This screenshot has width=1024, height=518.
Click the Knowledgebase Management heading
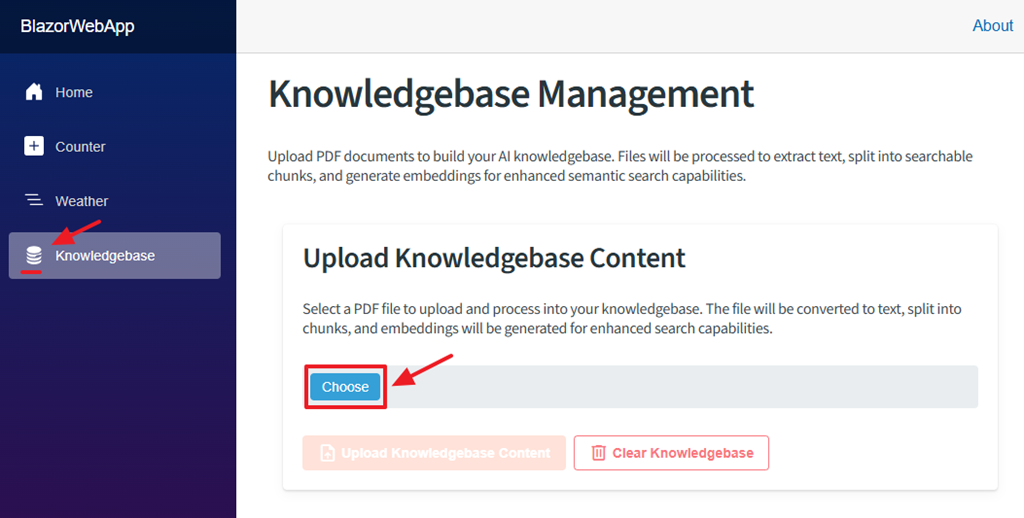click(x=511, y=94)
